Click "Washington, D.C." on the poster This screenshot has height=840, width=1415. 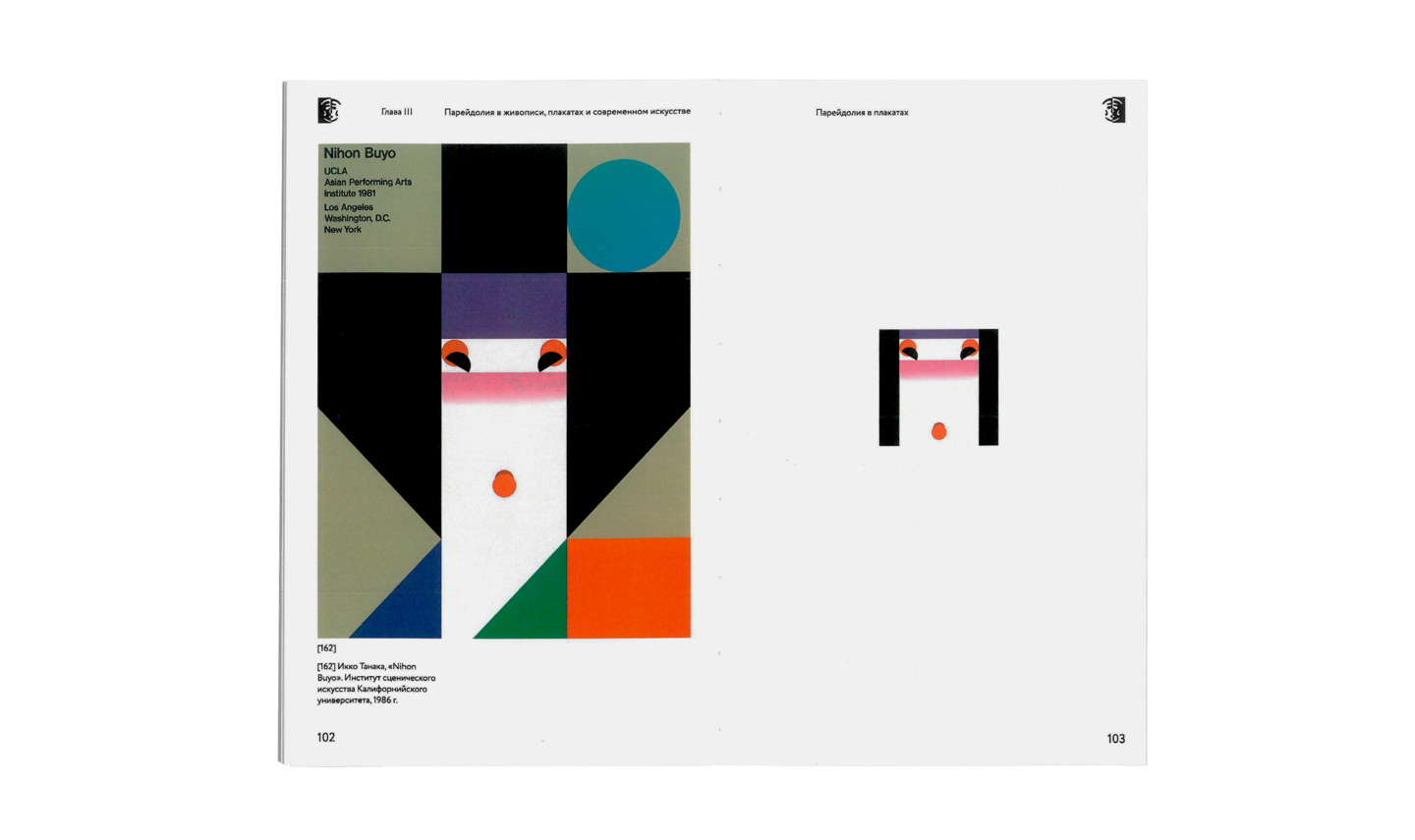[x=358, y=218]
